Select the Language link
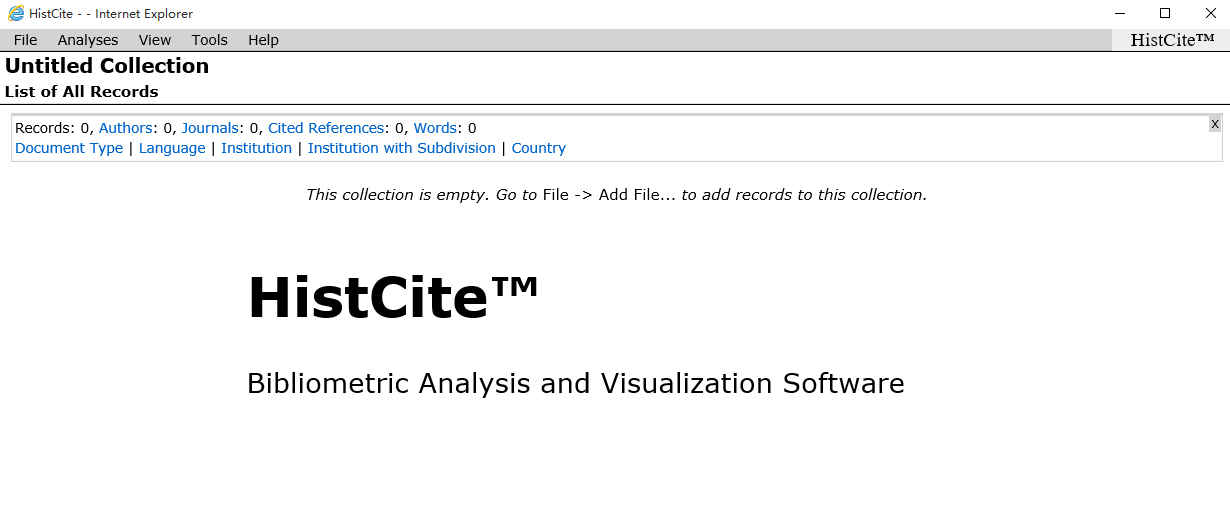The width and height of the screenshot is (1230, 531). coord(172,148)
